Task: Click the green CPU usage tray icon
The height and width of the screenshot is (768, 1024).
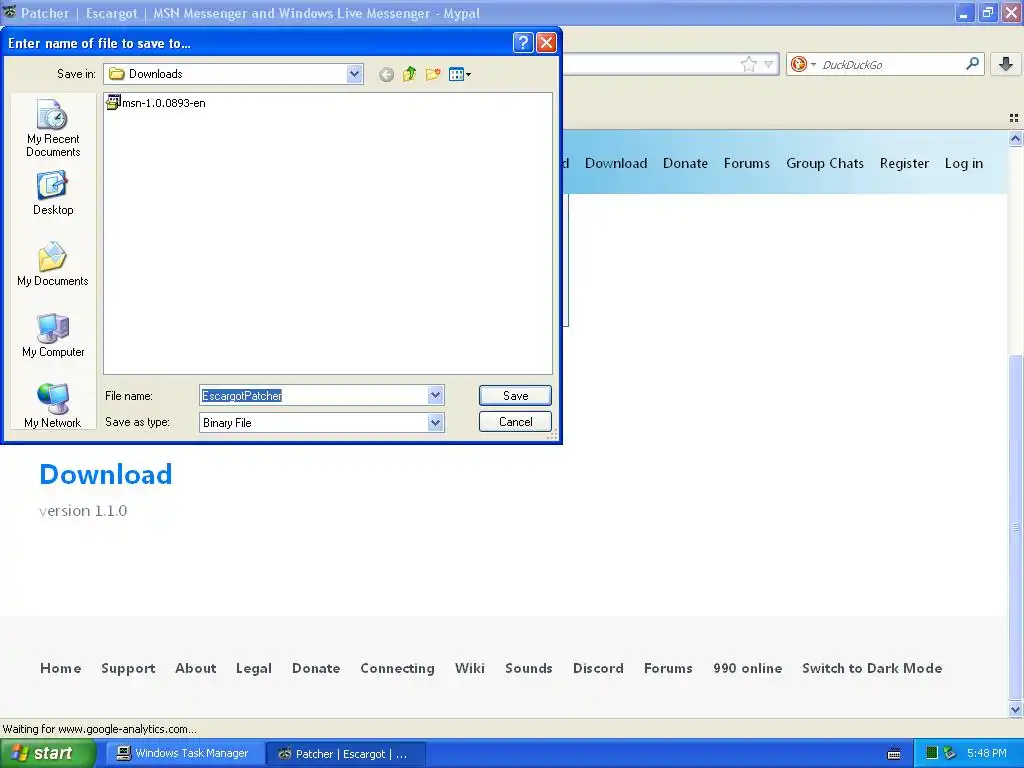Action: [x=932, y=753]
